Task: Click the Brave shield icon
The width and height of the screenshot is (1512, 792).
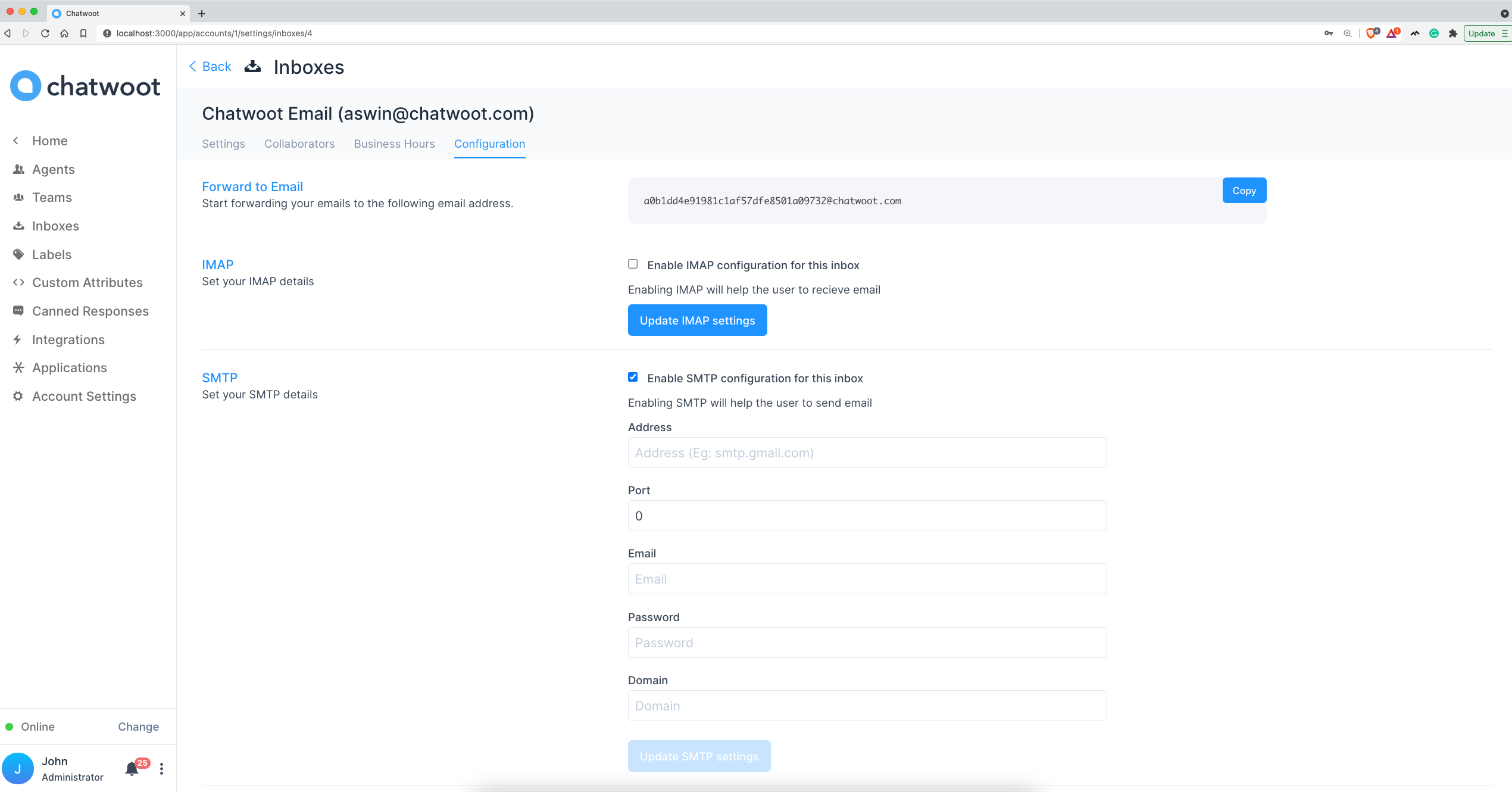Action: 1372,33
